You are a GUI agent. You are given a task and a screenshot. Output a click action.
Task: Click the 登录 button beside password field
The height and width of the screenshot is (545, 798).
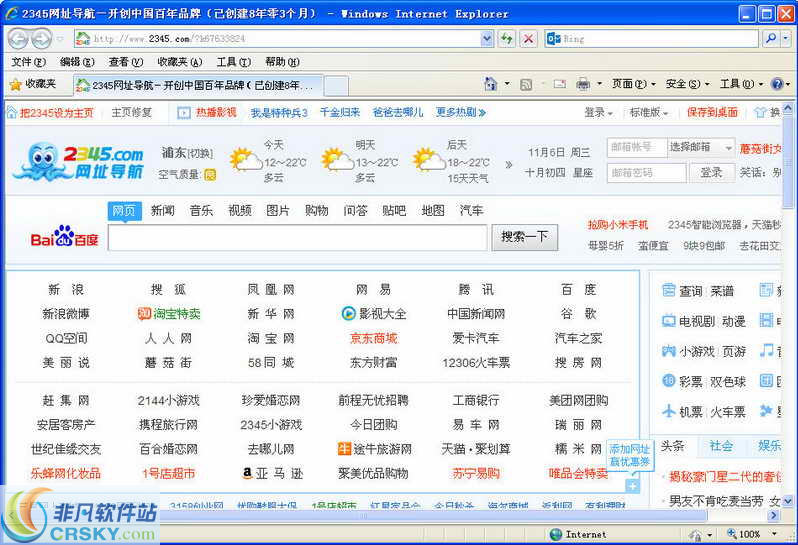tap(711, 173)
